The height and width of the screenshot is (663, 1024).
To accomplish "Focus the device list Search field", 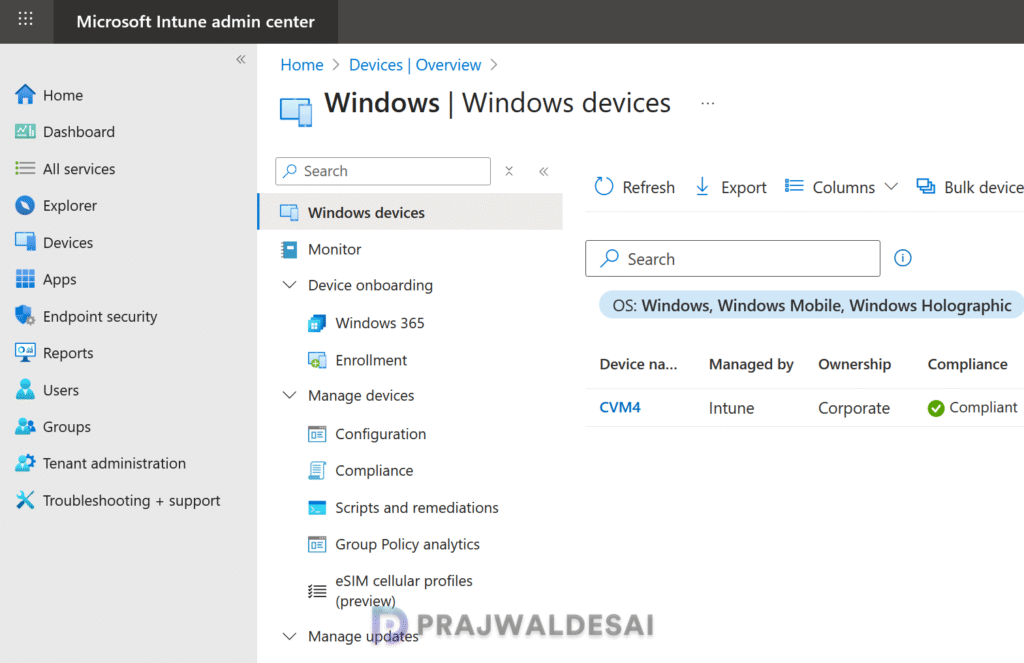I will point(732,259).
